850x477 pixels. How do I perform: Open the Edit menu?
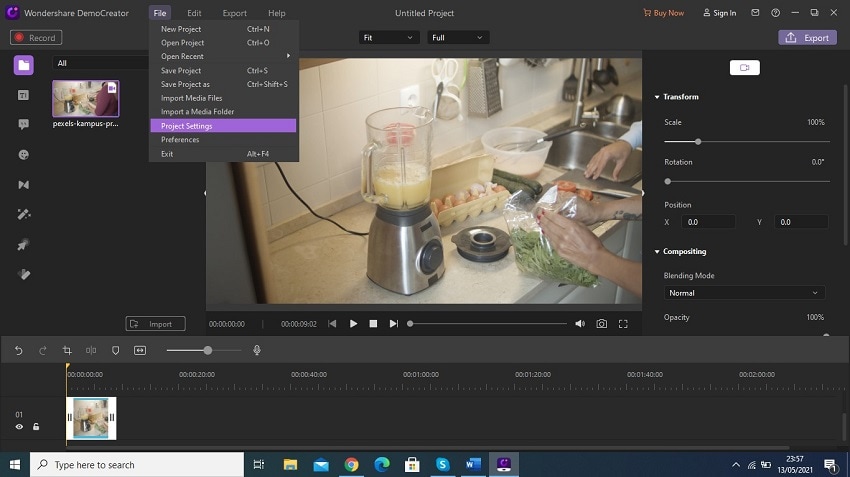click(x=194, y=13)
